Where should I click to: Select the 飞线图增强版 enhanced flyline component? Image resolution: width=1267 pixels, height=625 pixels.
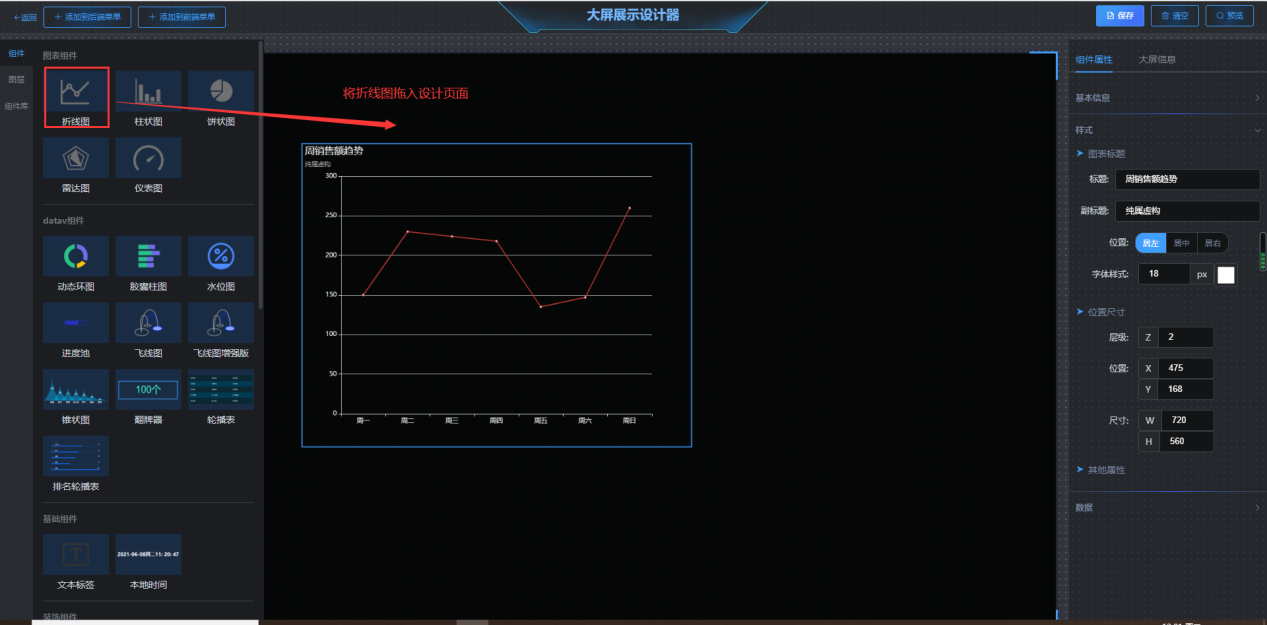click(x=220, y=331)
